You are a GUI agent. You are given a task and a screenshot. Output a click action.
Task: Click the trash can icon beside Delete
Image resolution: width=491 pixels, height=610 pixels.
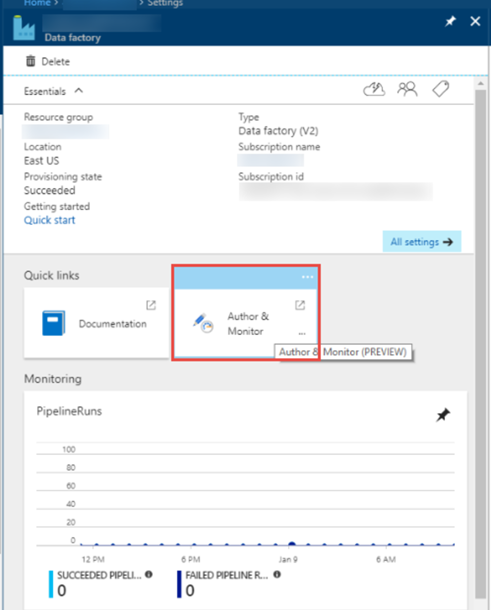tap(30, 61)
